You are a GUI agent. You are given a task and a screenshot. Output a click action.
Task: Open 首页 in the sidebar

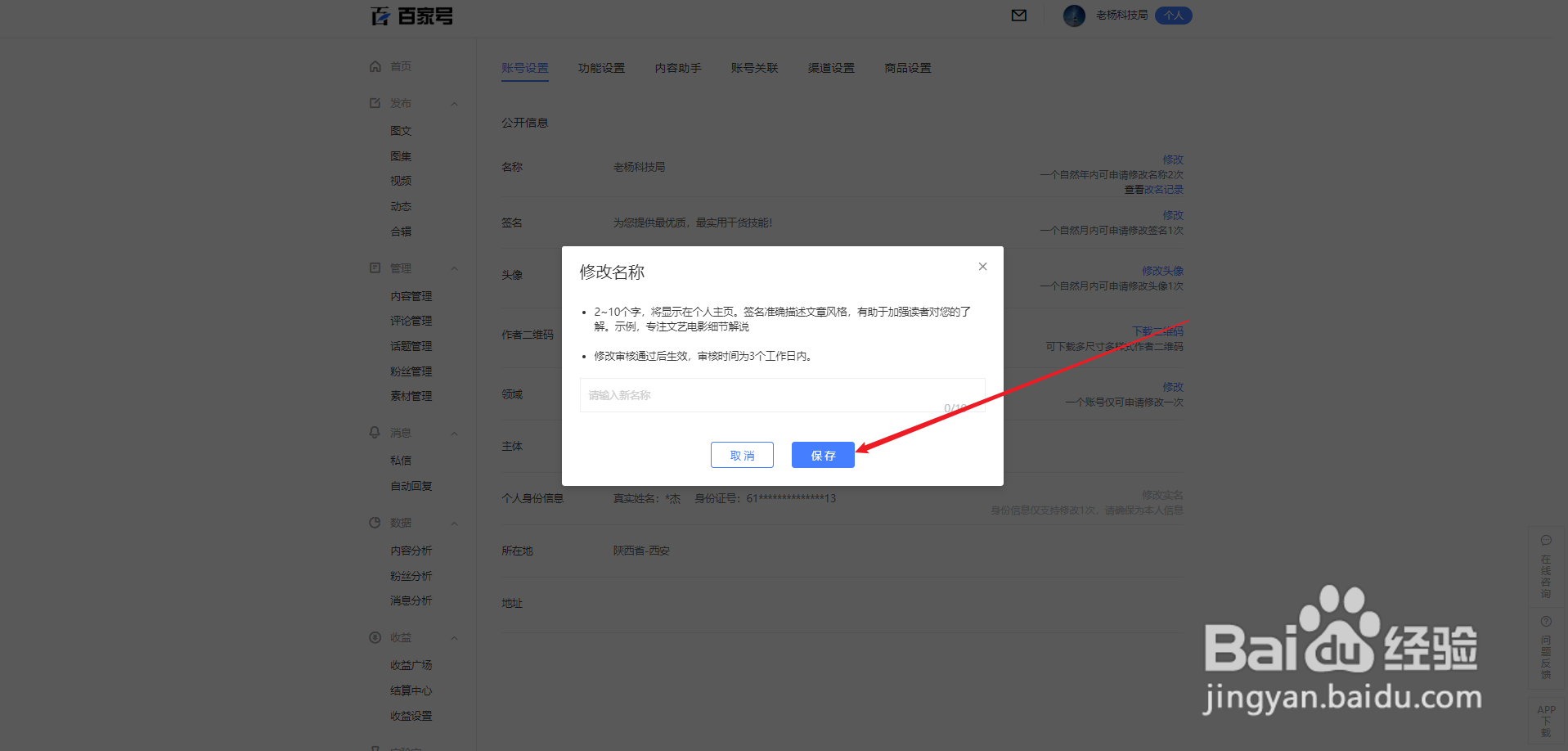pyautogui.click(x=401, y=66)
